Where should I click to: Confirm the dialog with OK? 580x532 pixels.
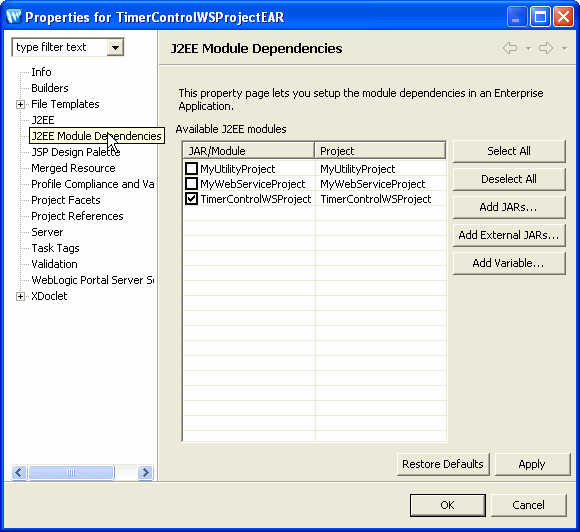[x=448, y=505]
